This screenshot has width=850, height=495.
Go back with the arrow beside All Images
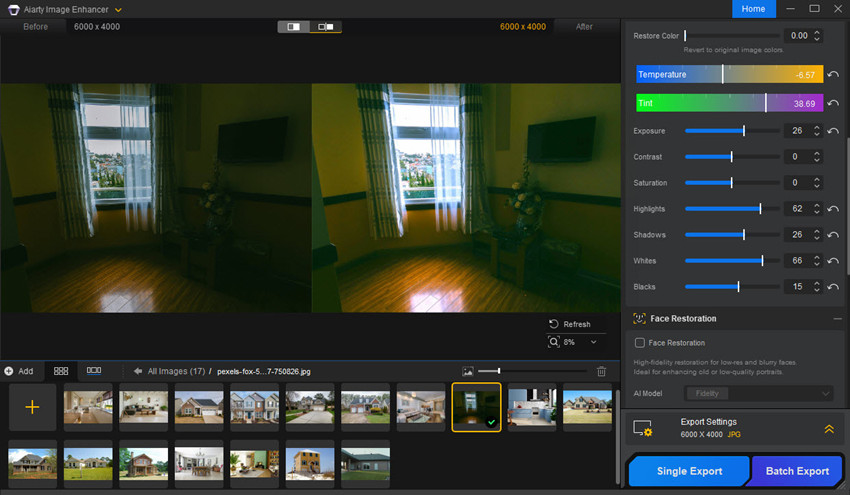pyautogui.click(x=138, y=371)
